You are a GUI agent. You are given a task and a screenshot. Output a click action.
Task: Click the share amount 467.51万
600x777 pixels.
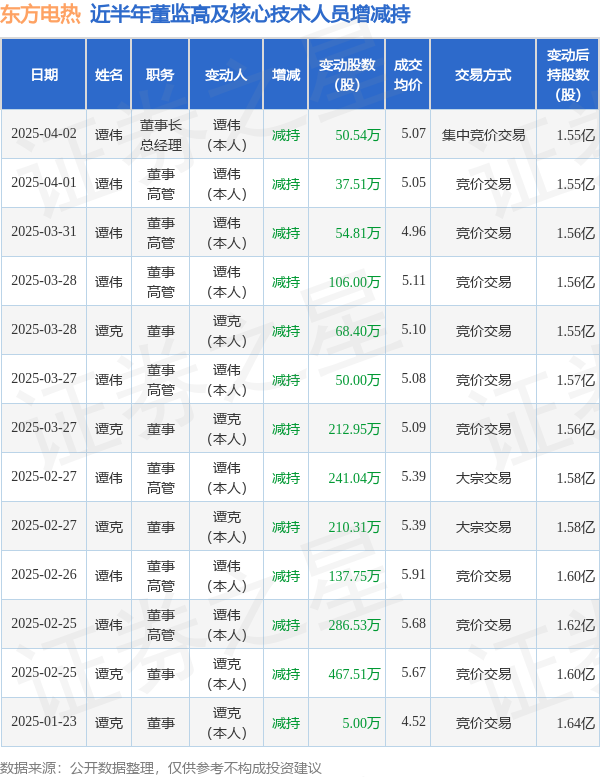click(x=354, y=674)
